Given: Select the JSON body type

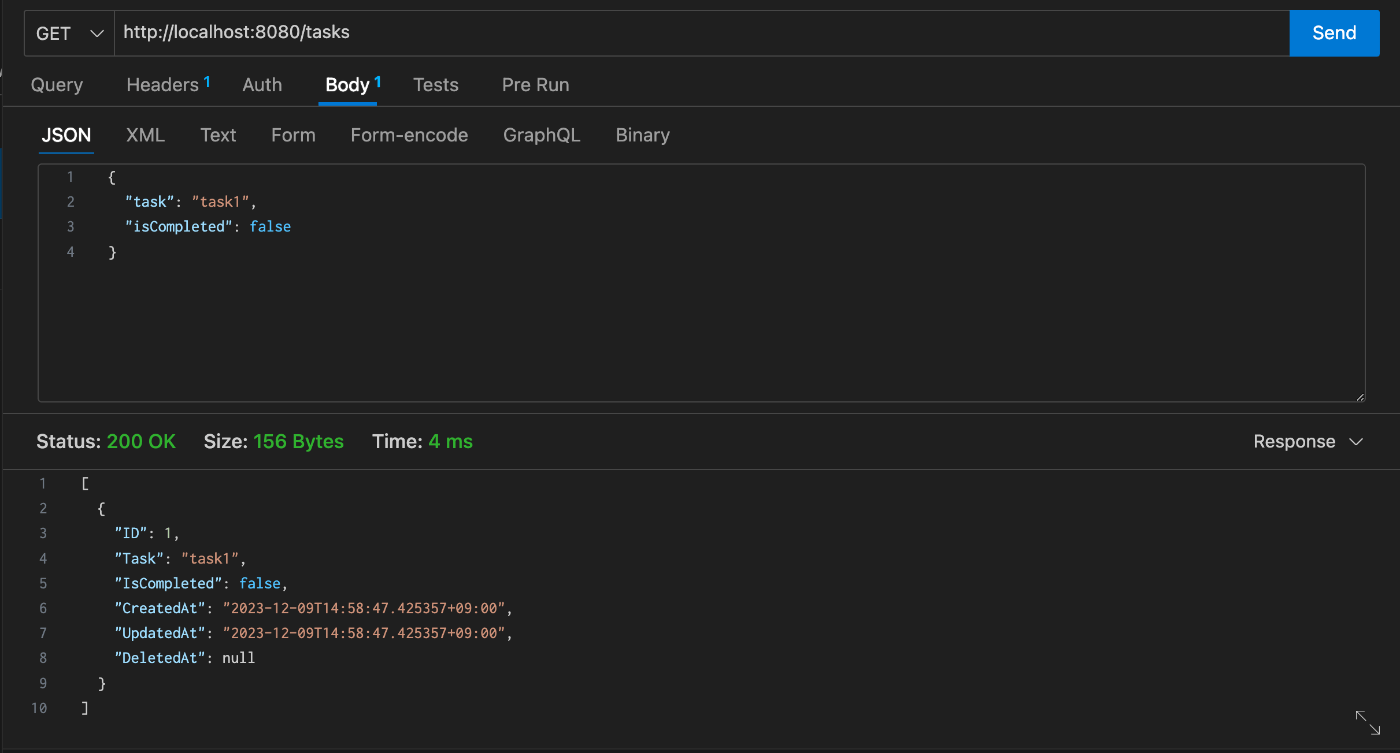Looking at the screenshot, I should pyautogui.click(x=66, y=135).
